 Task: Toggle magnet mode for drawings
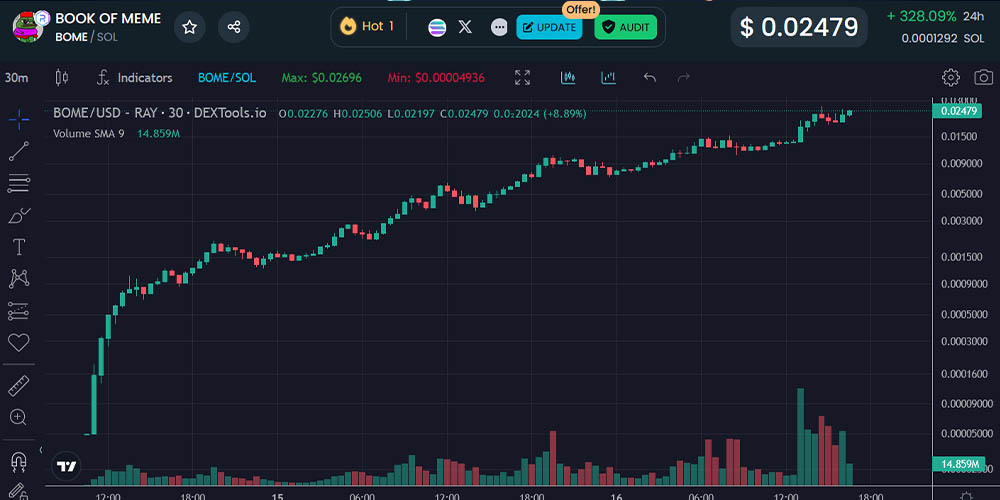point(18,461)
